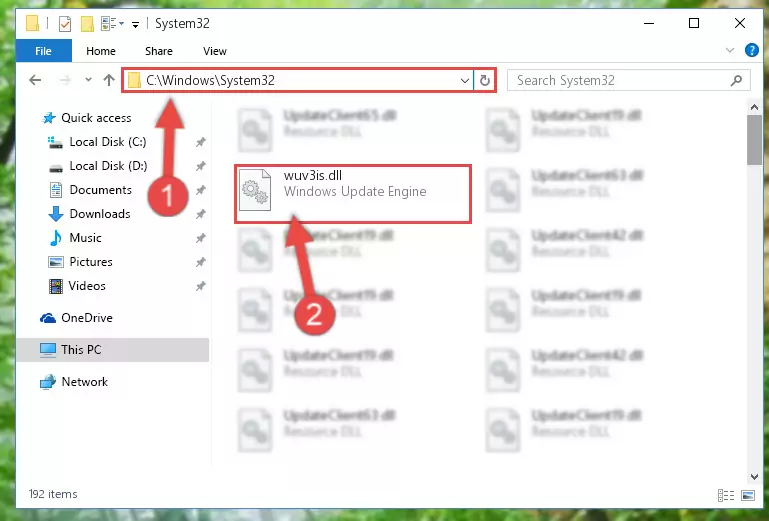Switch to the View ribbon tab

(215, 51)
